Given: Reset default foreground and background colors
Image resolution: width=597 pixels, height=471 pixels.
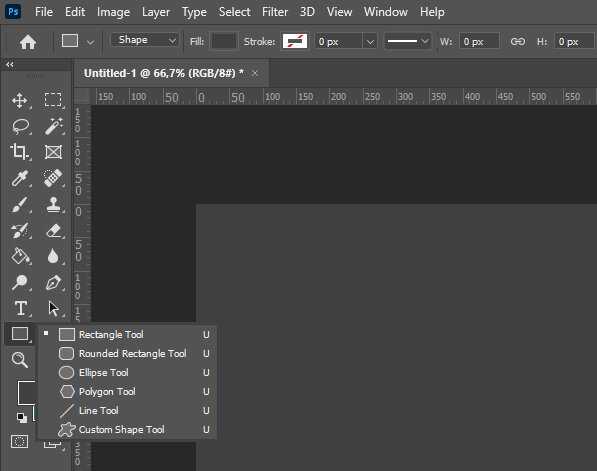Looking at the screenshot, I should (x=22, y=417).
